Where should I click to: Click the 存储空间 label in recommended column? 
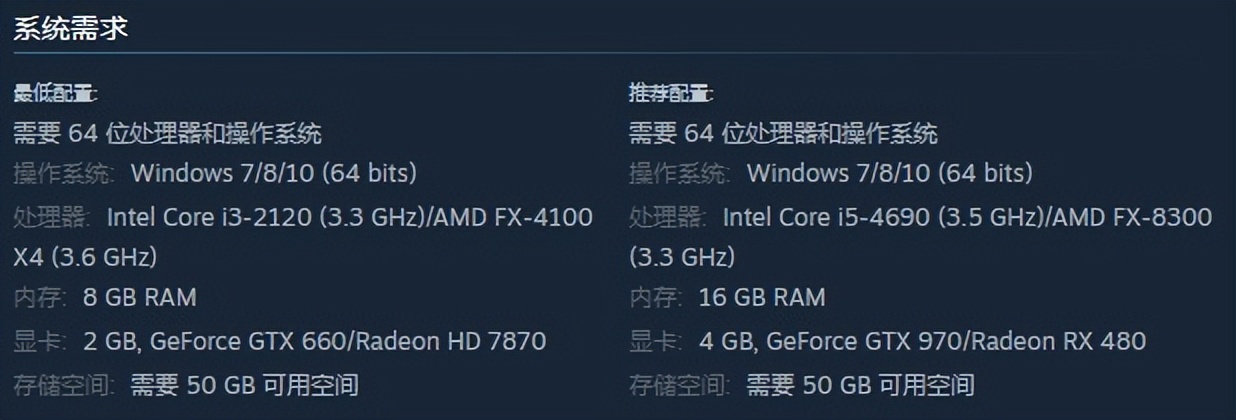click(x=679, y=384)
